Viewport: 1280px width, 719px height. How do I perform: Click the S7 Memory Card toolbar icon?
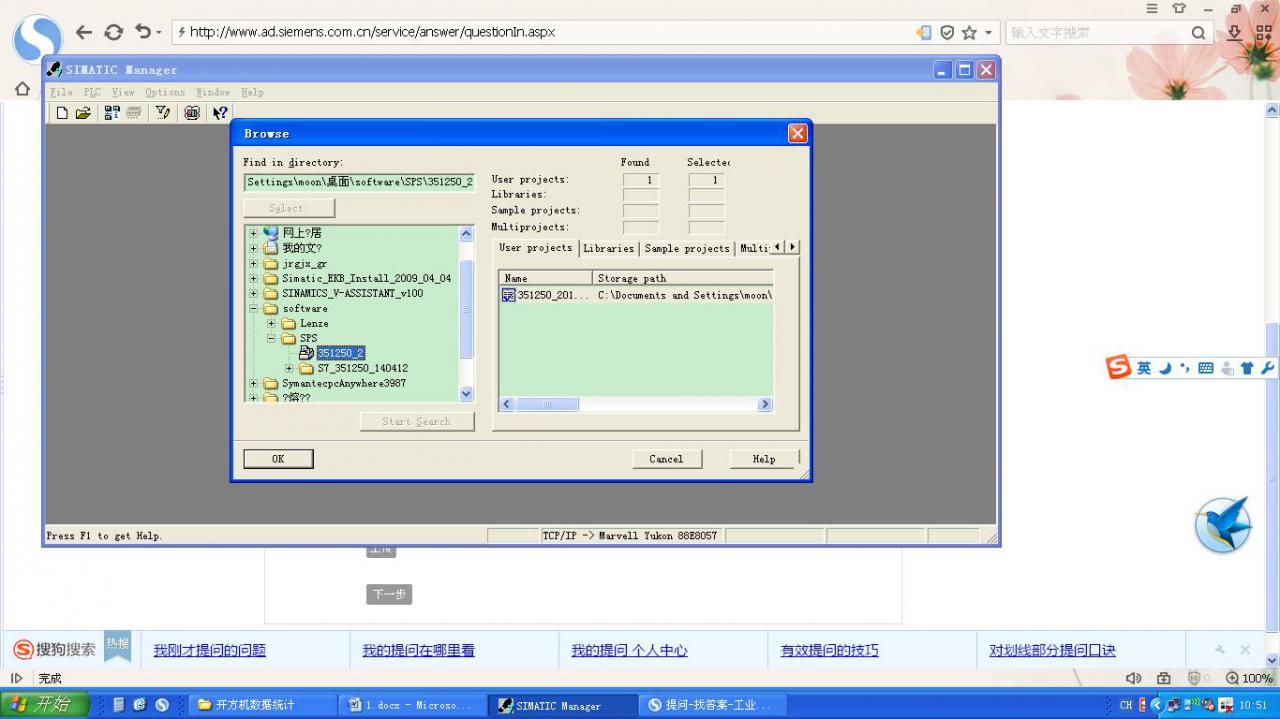pos(133,113)
